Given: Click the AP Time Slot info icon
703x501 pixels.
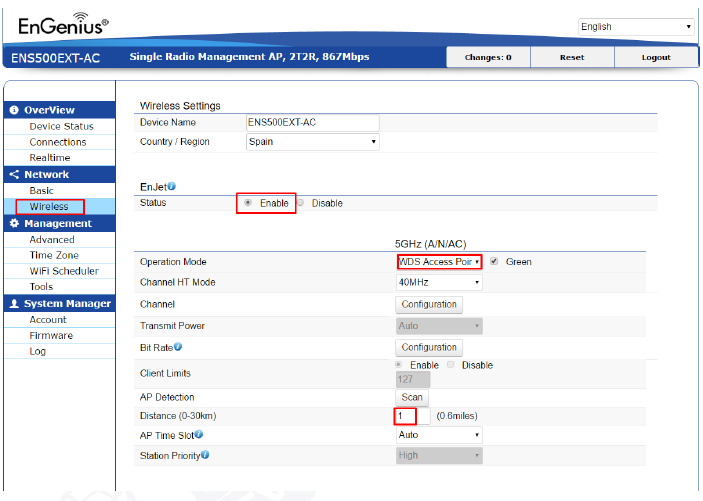Looking at the screenshot, I should click(x=199, y=434).
